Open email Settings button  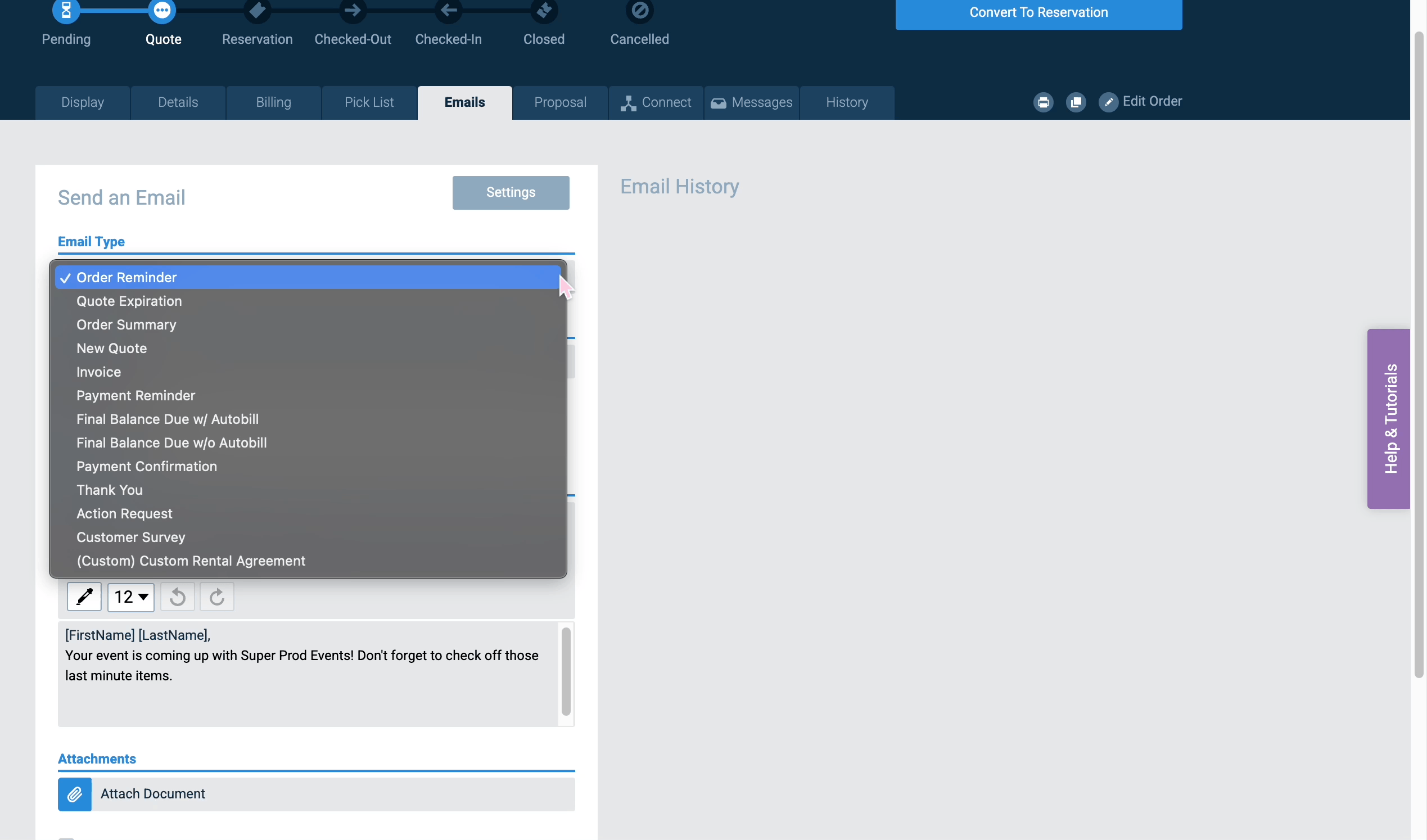pos(511,193)
